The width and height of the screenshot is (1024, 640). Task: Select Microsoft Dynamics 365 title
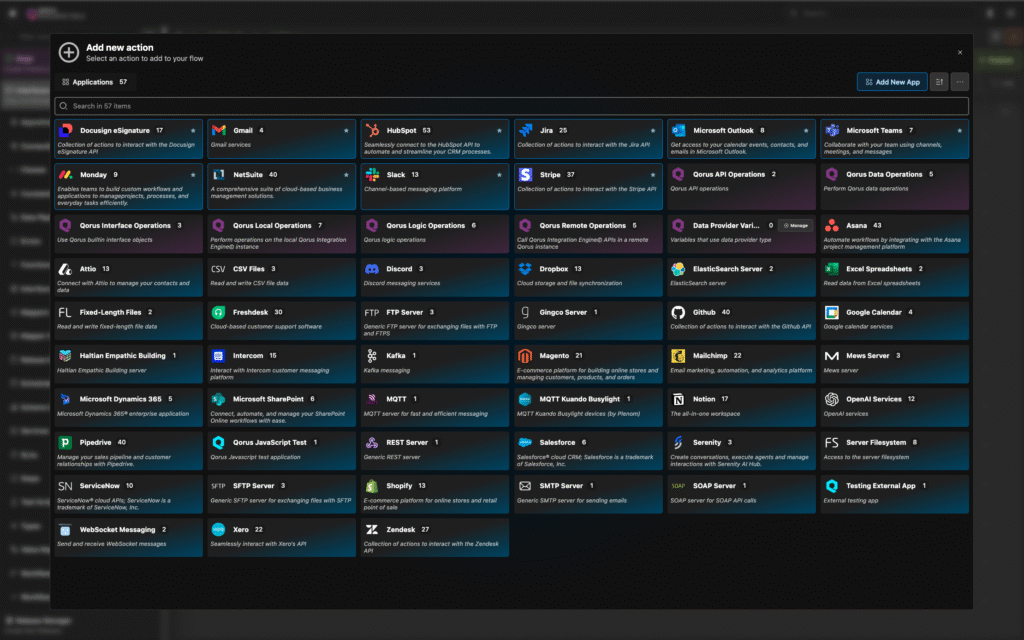(121, 399)
